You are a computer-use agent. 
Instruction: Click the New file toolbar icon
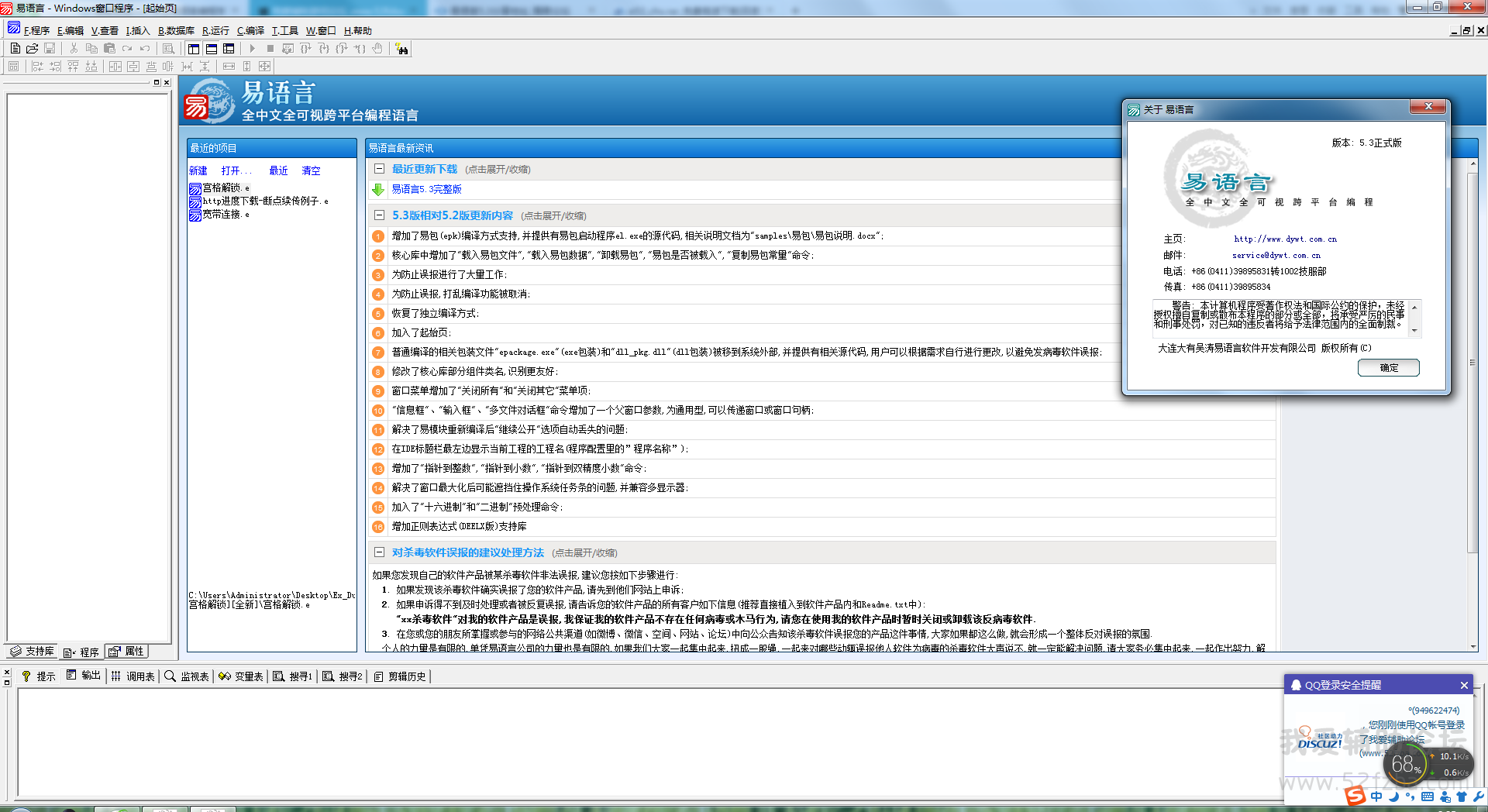click(15, 48)
